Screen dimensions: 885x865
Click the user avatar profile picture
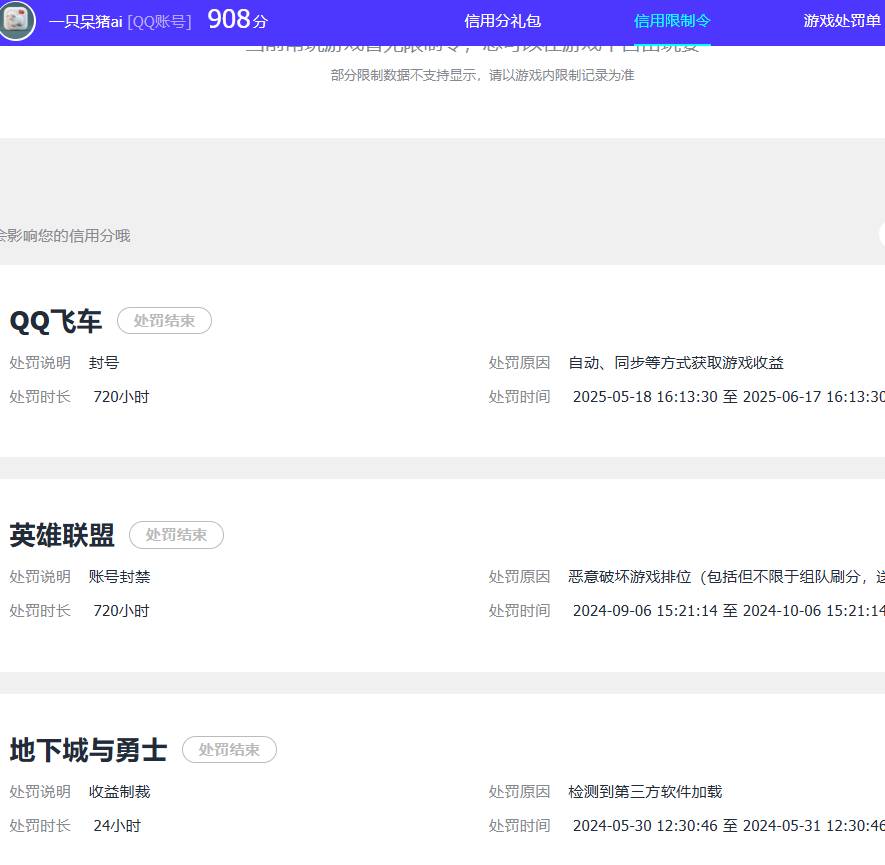coord(16,20)
